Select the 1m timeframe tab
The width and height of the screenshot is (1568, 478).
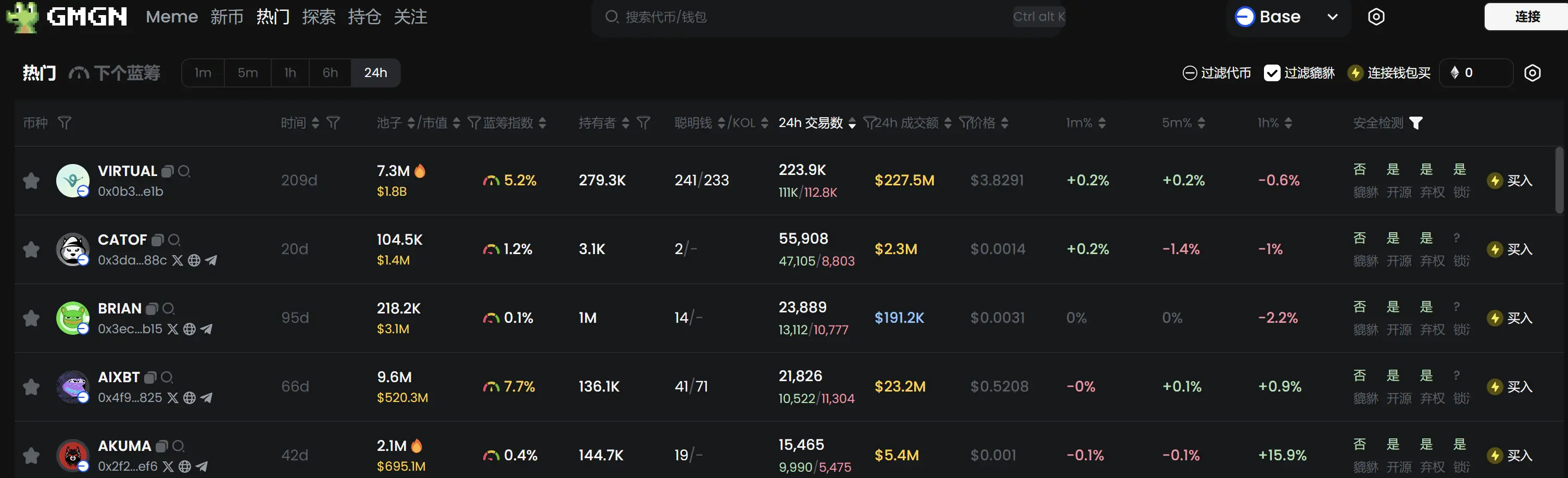click(x=203, y=73)
